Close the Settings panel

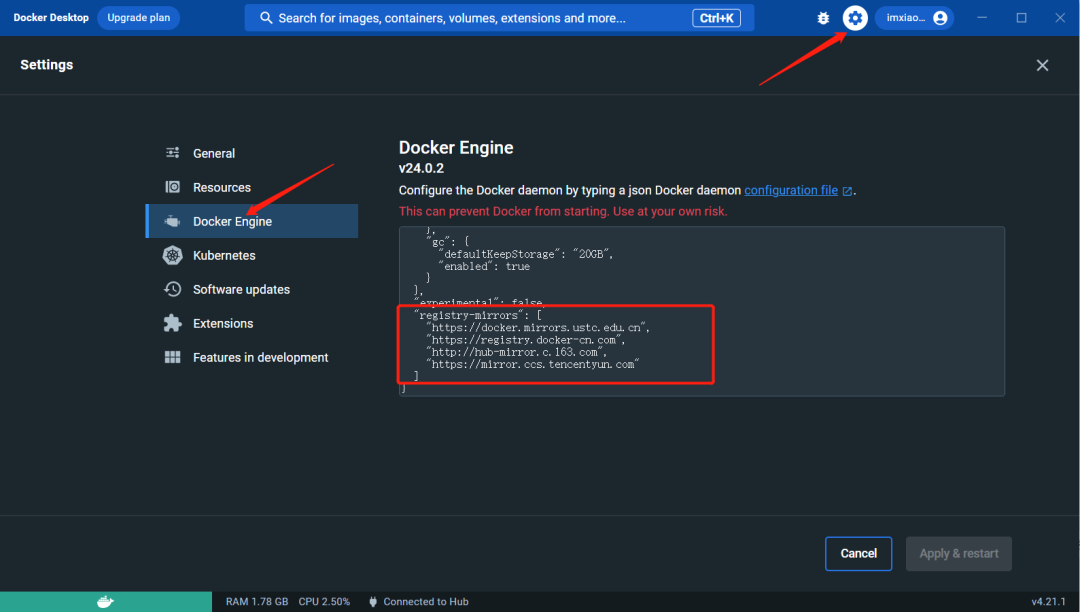pyautogui.click(x=1042, y=65)
